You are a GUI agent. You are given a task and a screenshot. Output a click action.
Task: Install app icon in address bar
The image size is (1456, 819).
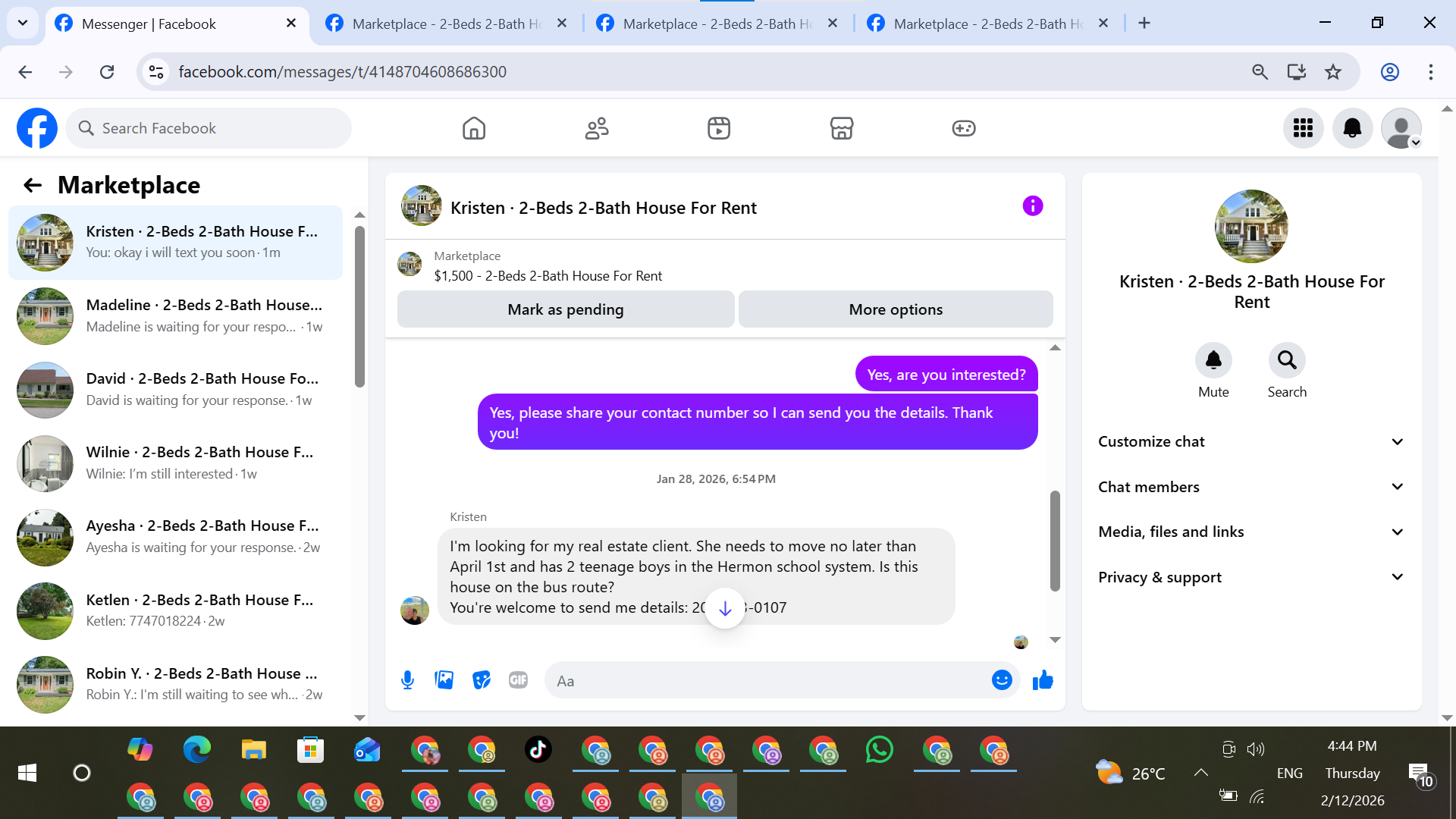point(1297,72)
